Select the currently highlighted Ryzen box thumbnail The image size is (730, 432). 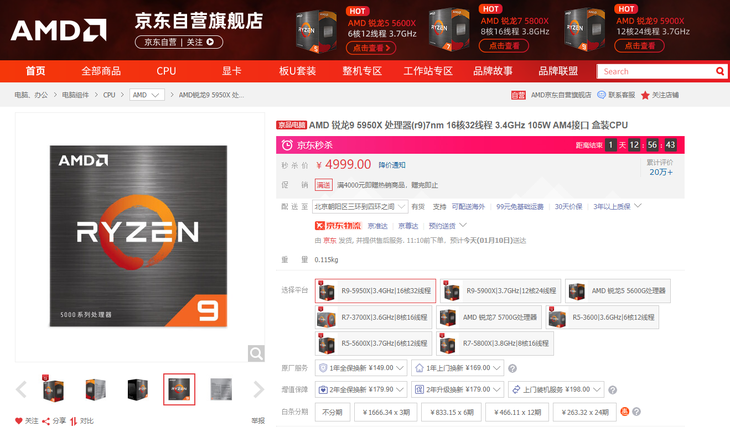click(x=179, y=389)
